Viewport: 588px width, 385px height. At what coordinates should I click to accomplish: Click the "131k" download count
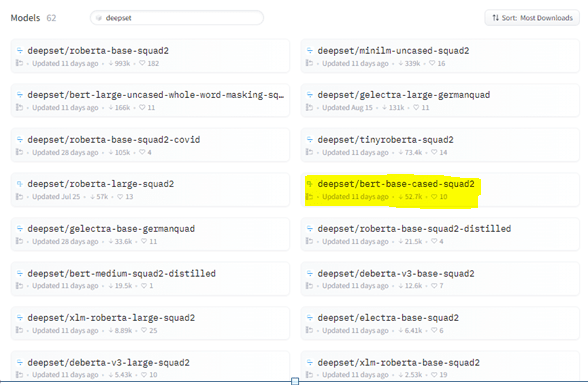(396, 108)
